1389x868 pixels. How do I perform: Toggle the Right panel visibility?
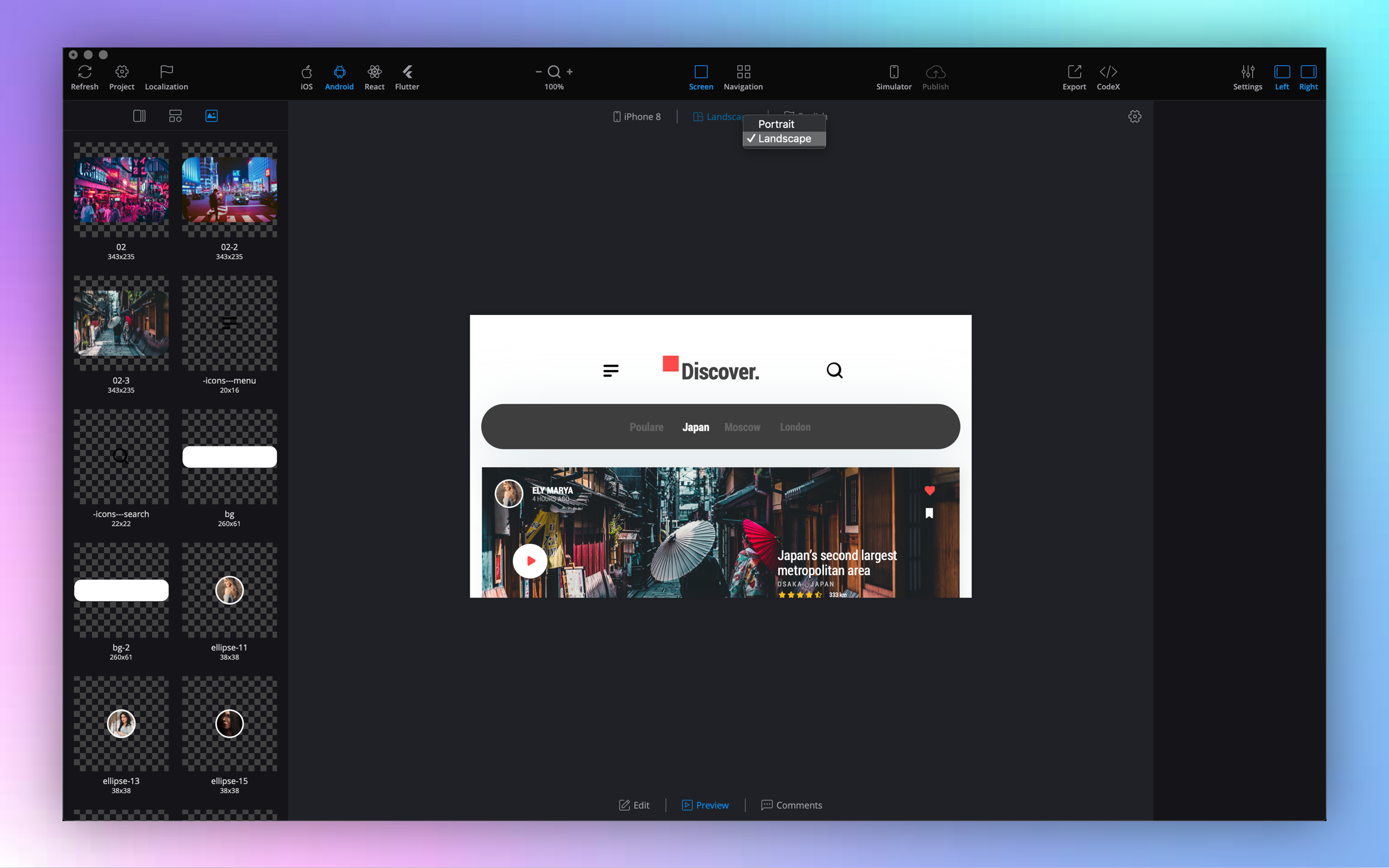click(x=1308, y=72)
